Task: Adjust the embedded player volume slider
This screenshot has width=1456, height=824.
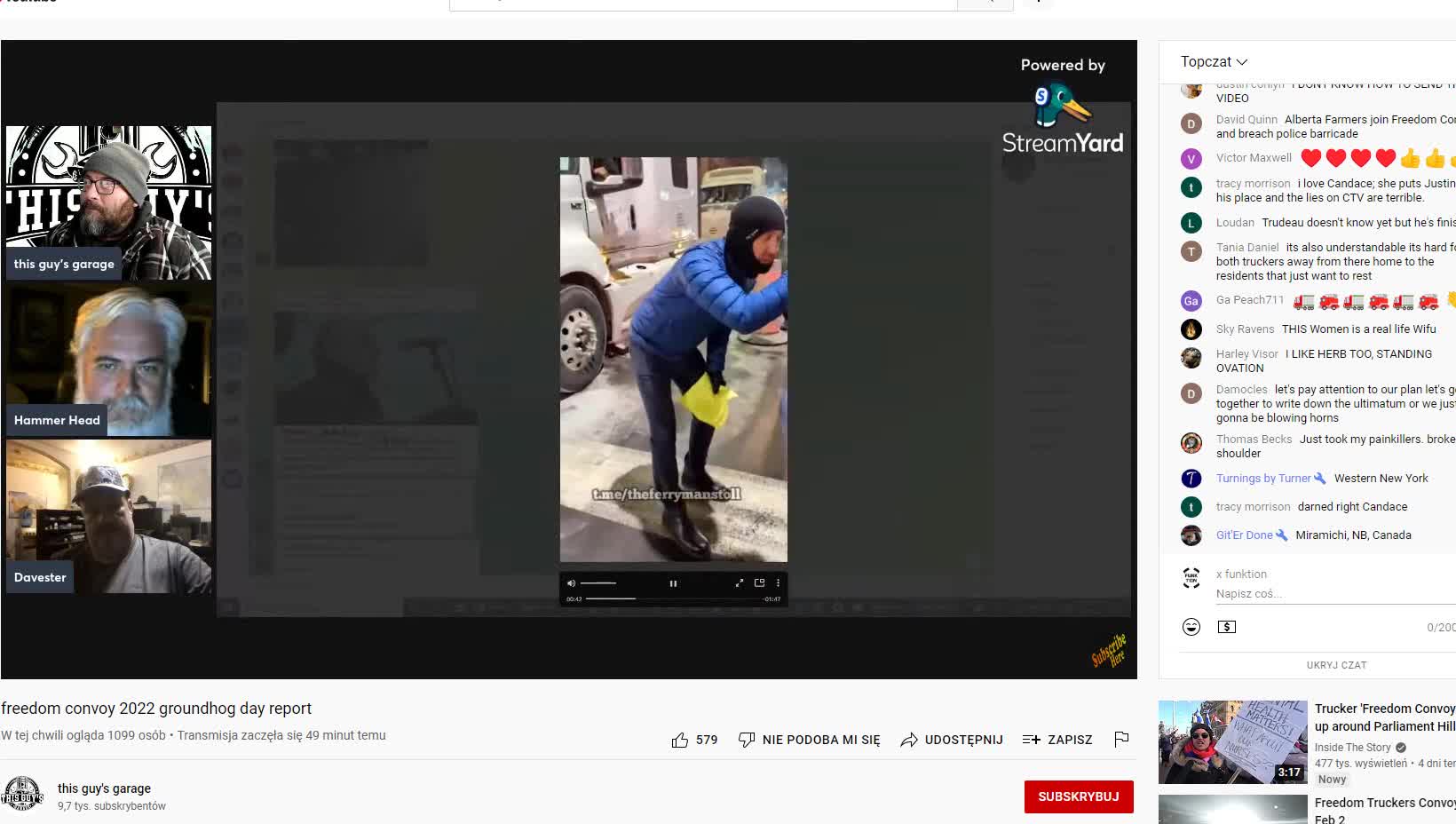Action: point(598,583)
